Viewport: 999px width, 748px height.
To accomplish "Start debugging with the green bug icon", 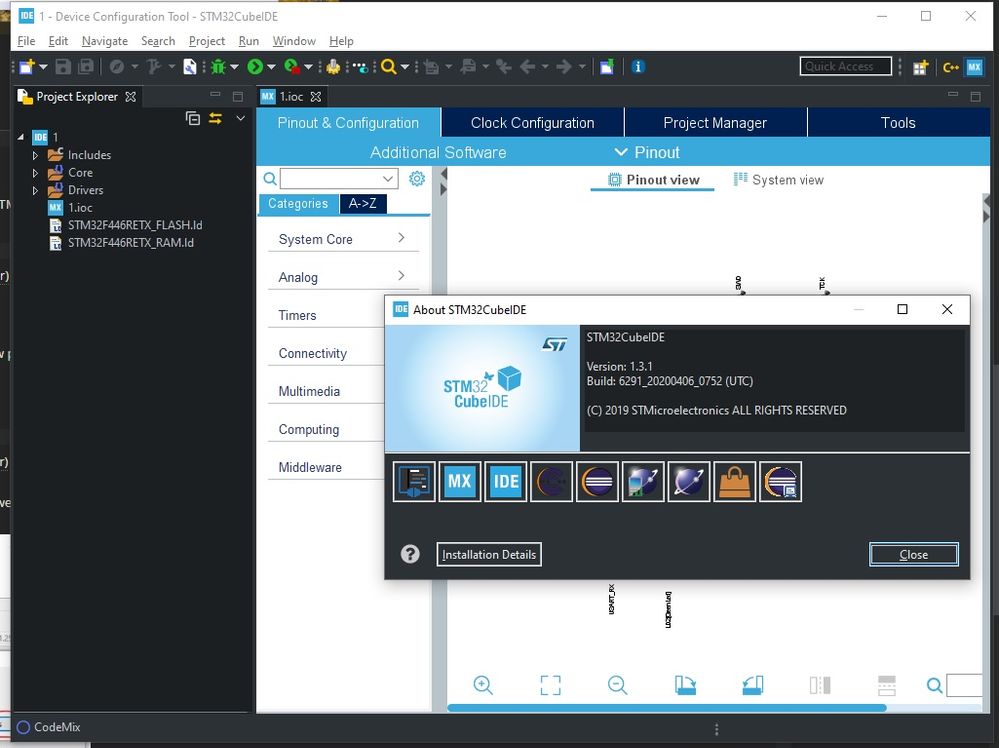I will coord(219,67).
